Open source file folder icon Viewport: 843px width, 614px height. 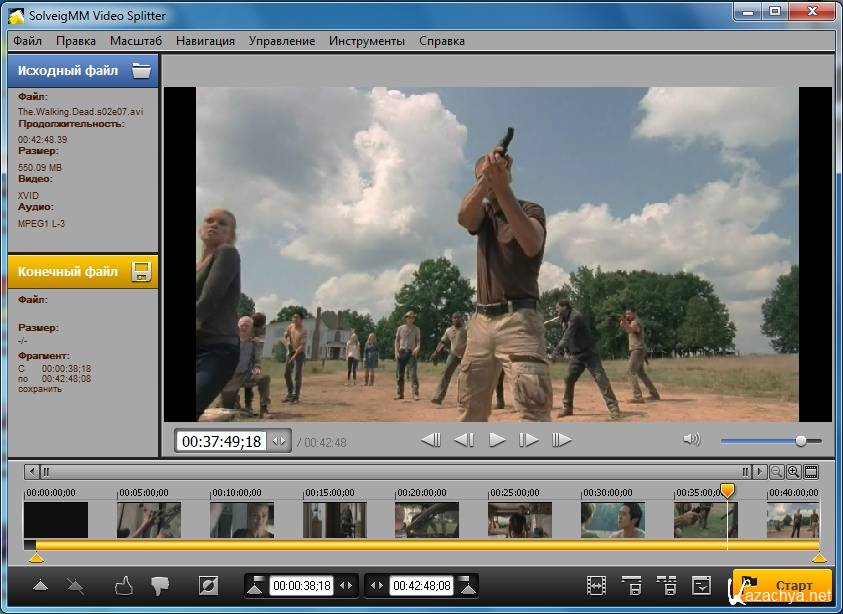(x=141, y=71)
